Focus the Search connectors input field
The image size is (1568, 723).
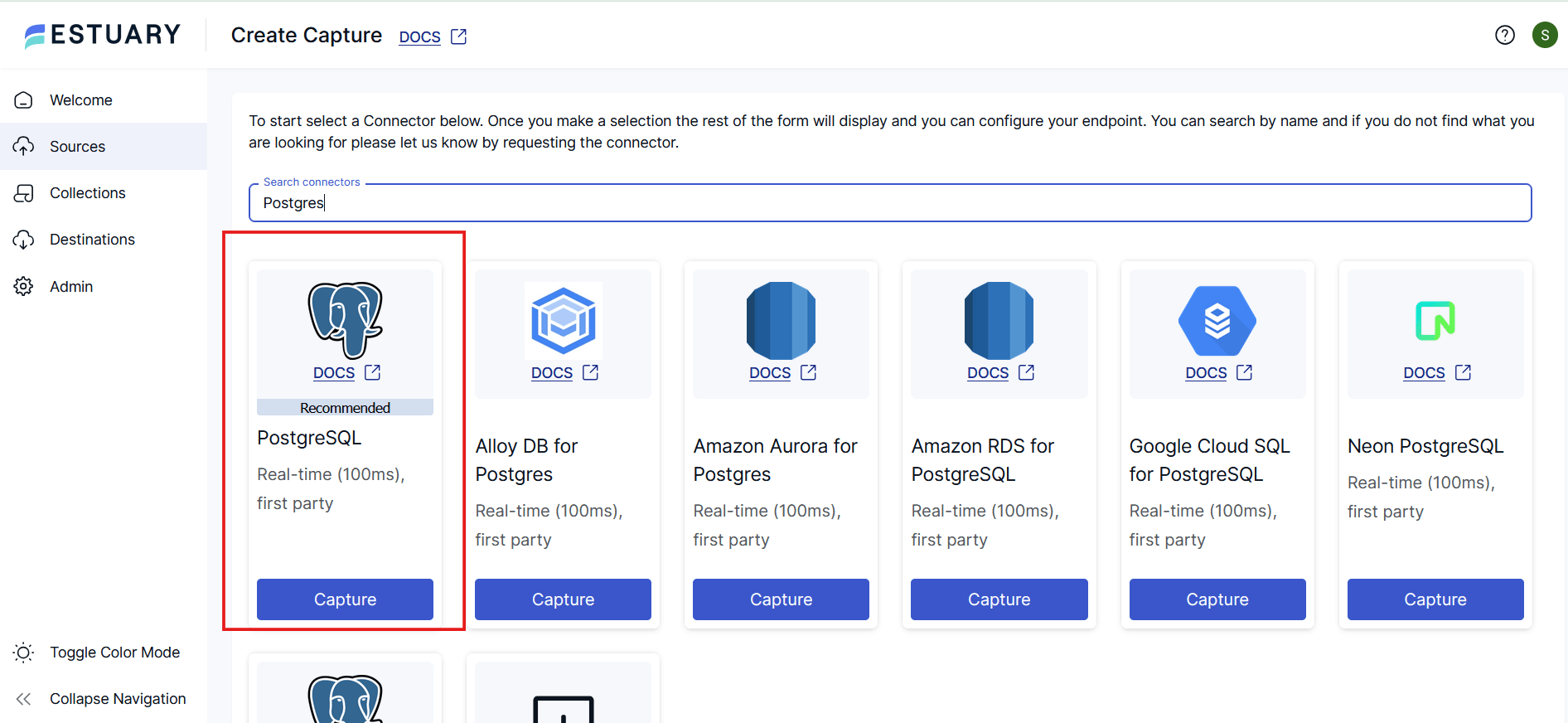click(x=890, y=203)
